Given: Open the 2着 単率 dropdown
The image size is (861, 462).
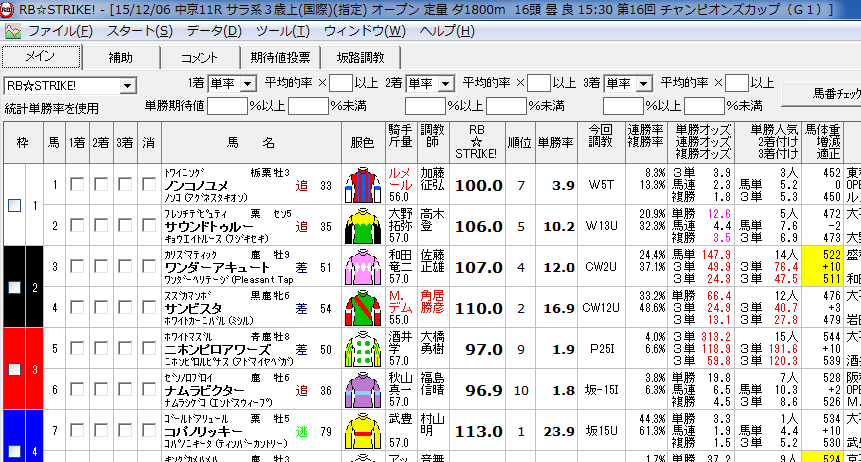Looking at the screenshot, I should (x=430, y=84).
